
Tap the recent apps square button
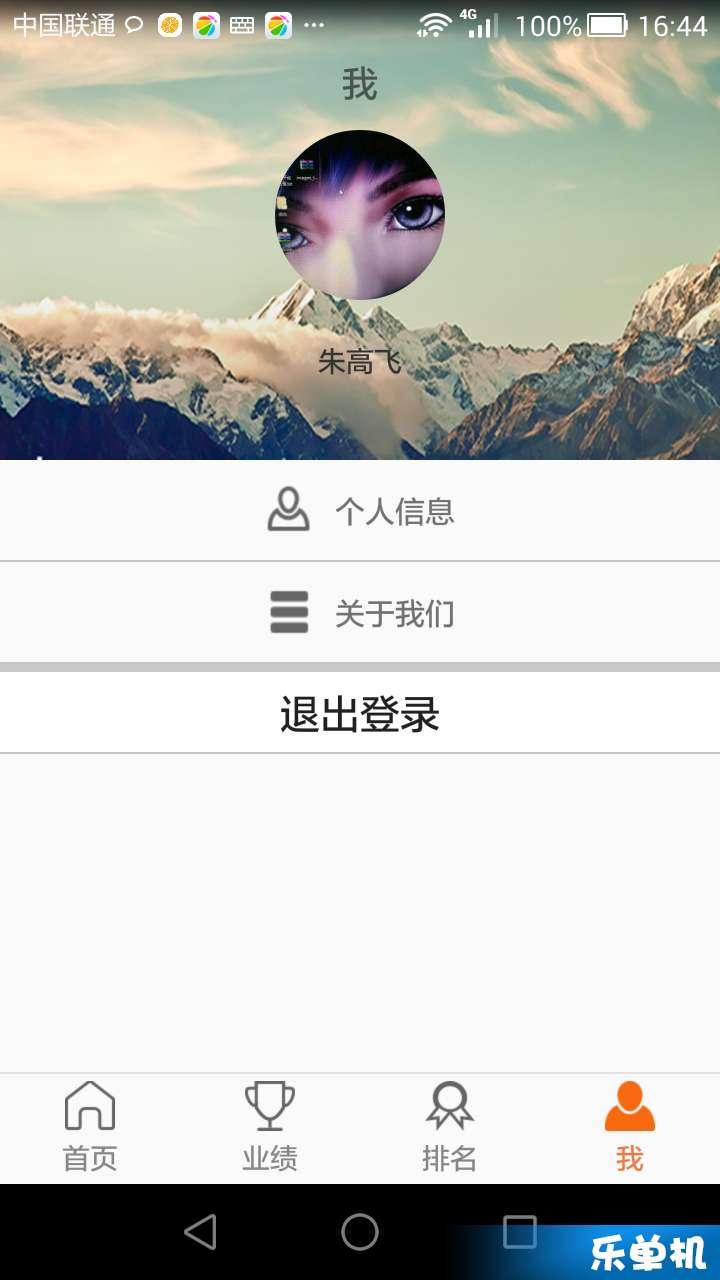(520, 1232)
